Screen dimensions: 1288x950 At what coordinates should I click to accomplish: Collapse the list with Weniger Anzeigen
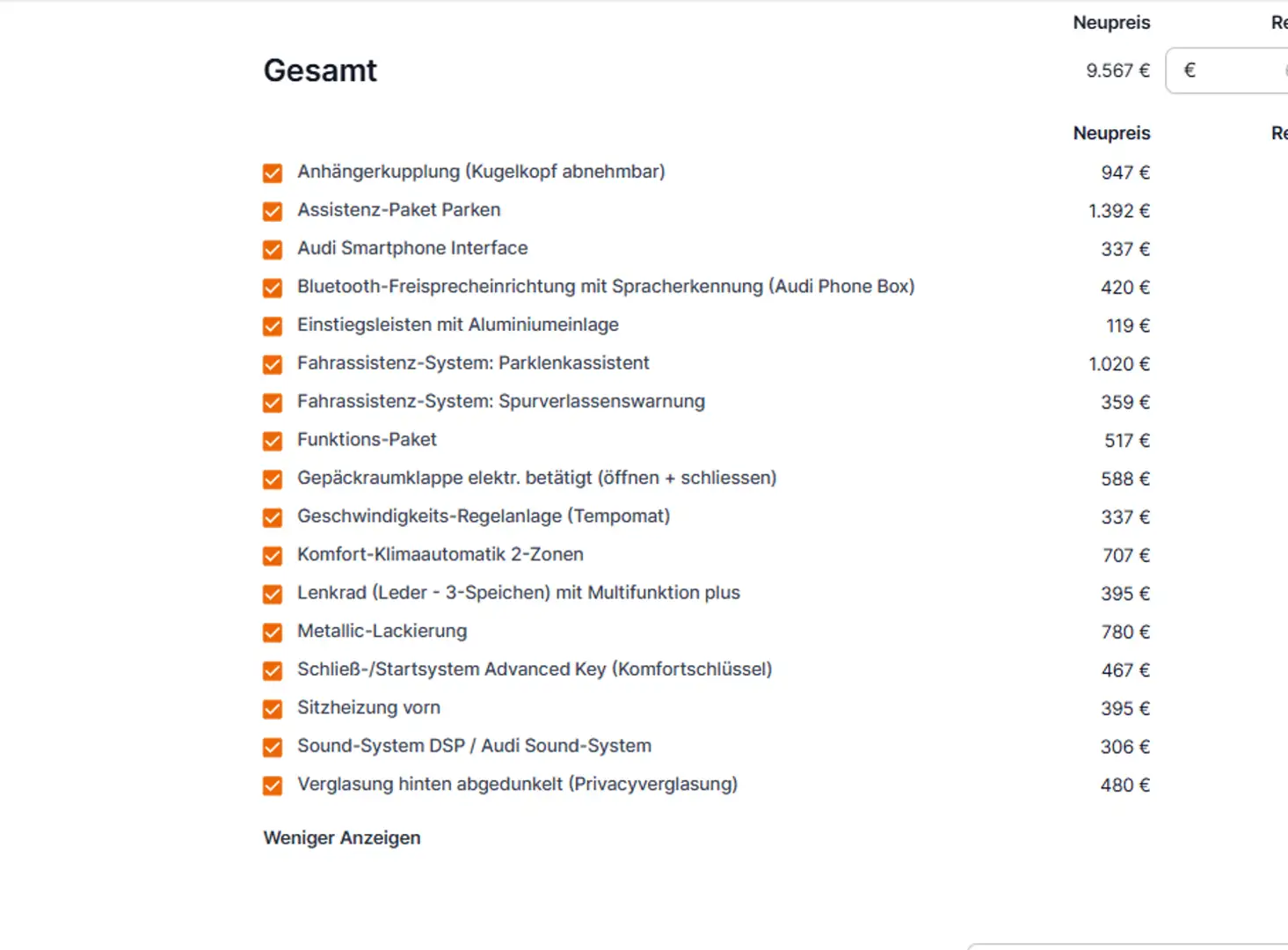click(x=342, y=838)
